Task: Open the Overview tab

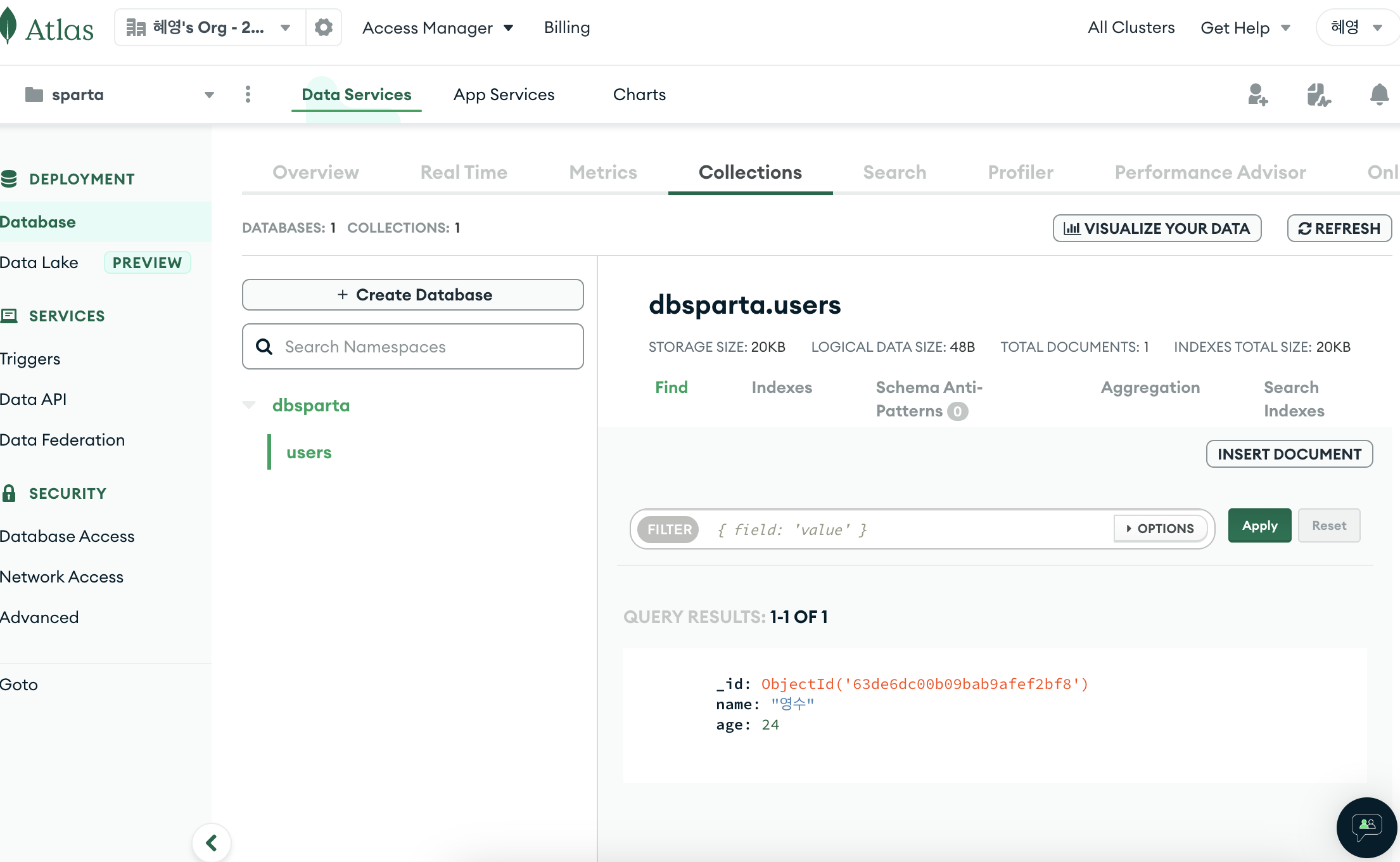Action: 315,172
